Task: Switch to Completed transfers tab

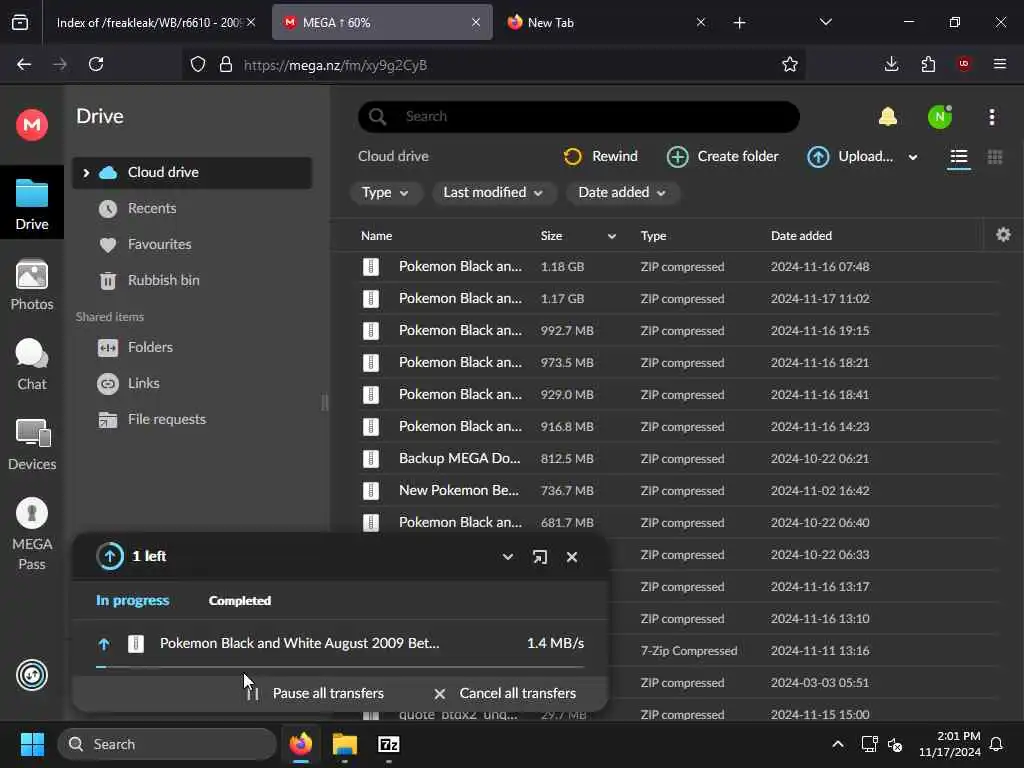Action: click(240, 600)
